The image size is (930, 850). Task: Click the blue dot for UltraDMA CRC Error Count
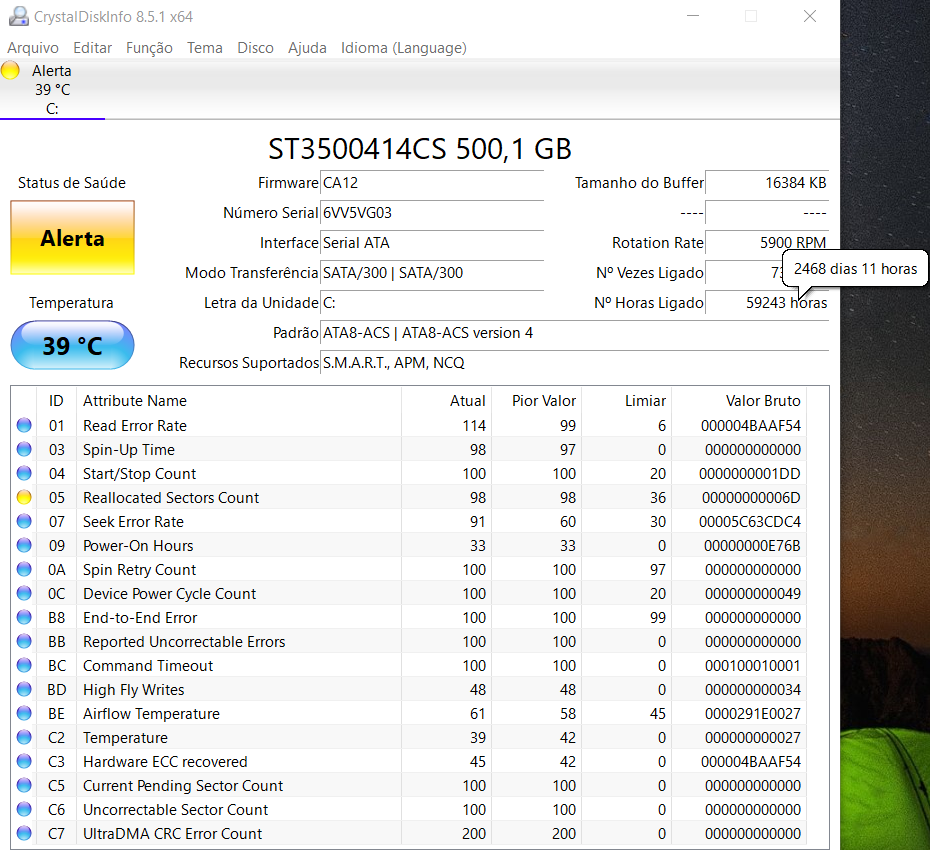click(24, 834)
